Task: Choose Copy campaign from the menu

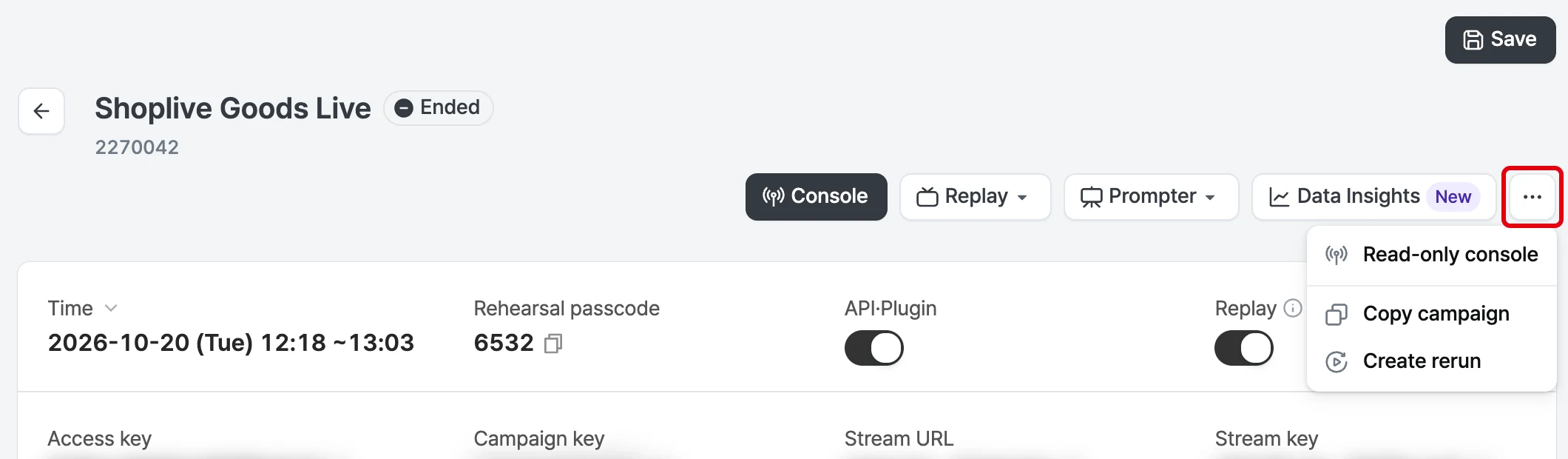Action: point(1432,314)
